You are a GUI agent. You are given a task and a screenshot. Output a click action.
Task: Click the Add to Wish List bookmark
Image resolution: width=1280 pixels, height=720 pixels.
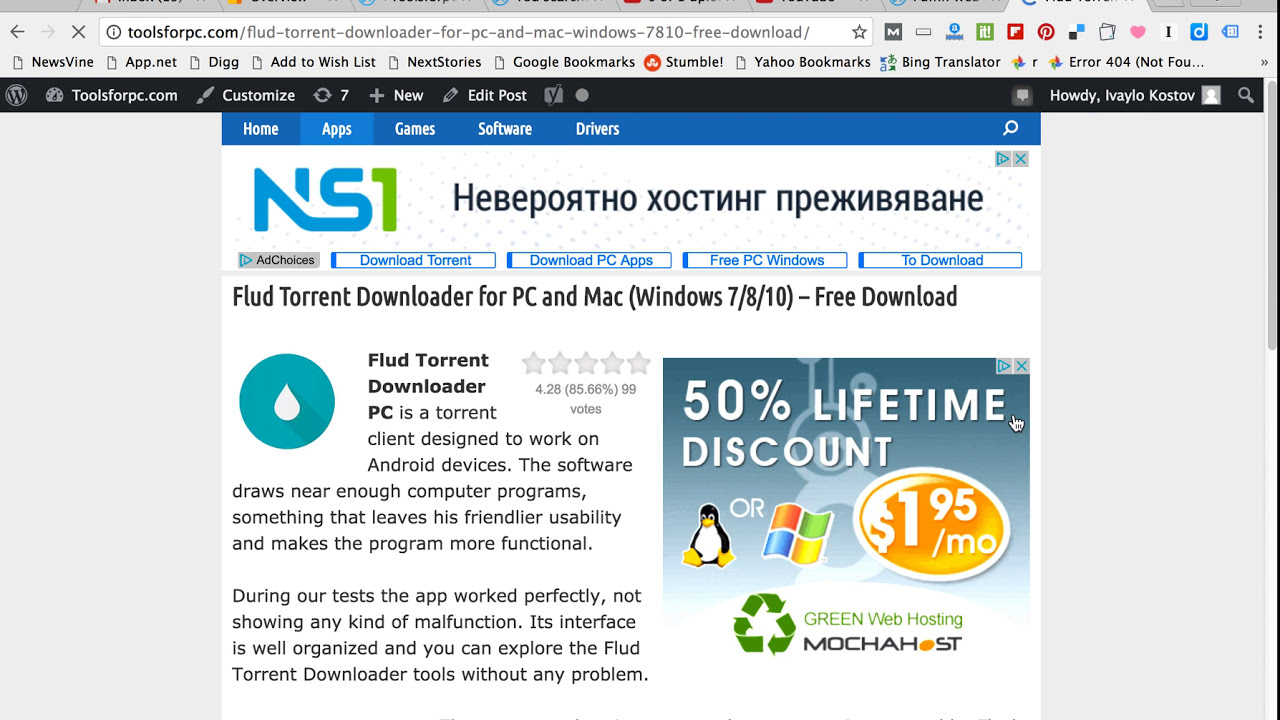click(x=313, y=62)
